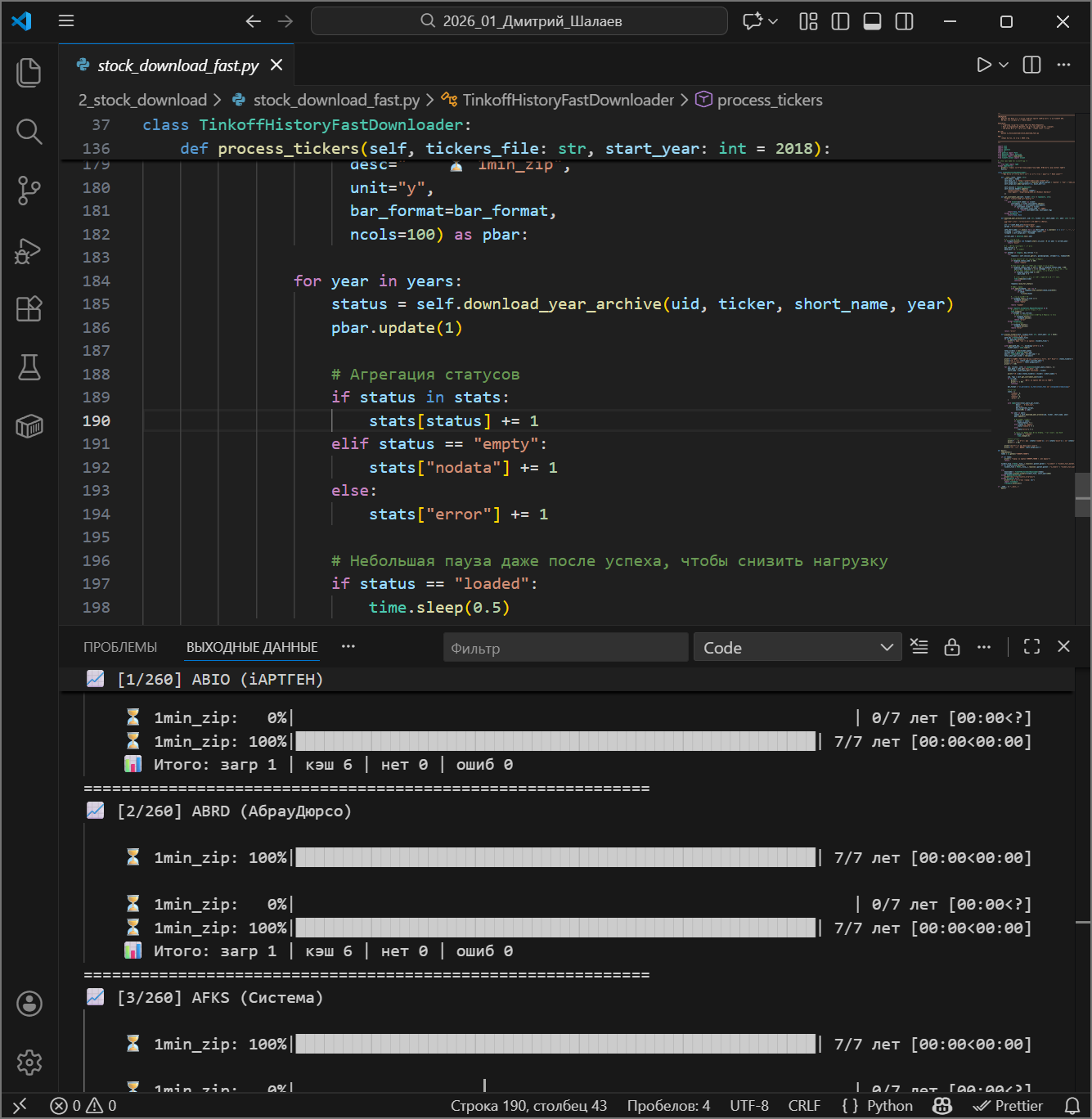Open the Code output channel dropdown
The width and height of the screenshot is (1092, 1119).
click(798, 646)
